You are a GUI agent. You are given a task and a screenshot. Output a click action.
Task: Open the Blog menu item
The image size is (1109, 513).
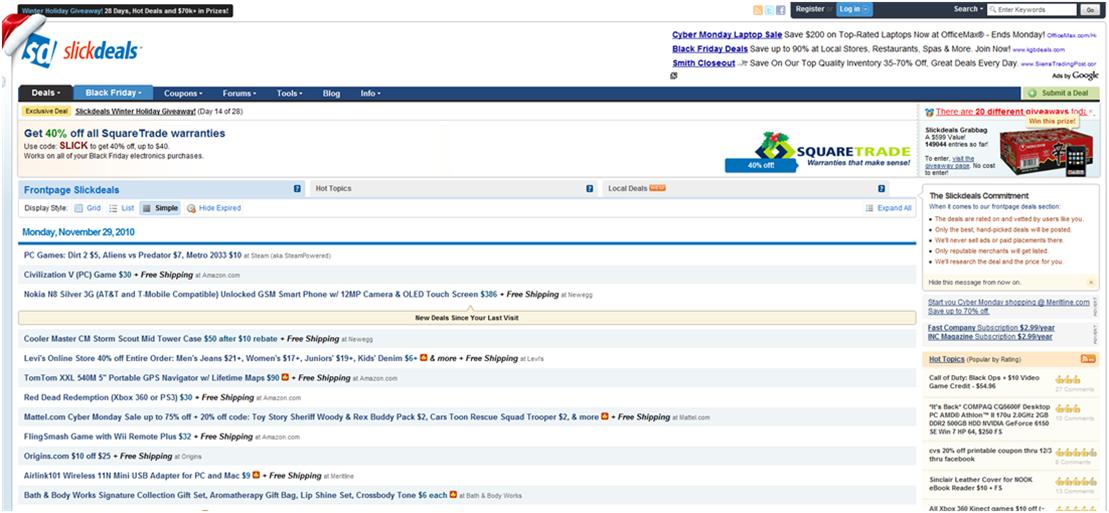pyautogui.click(x=331, y=93)
